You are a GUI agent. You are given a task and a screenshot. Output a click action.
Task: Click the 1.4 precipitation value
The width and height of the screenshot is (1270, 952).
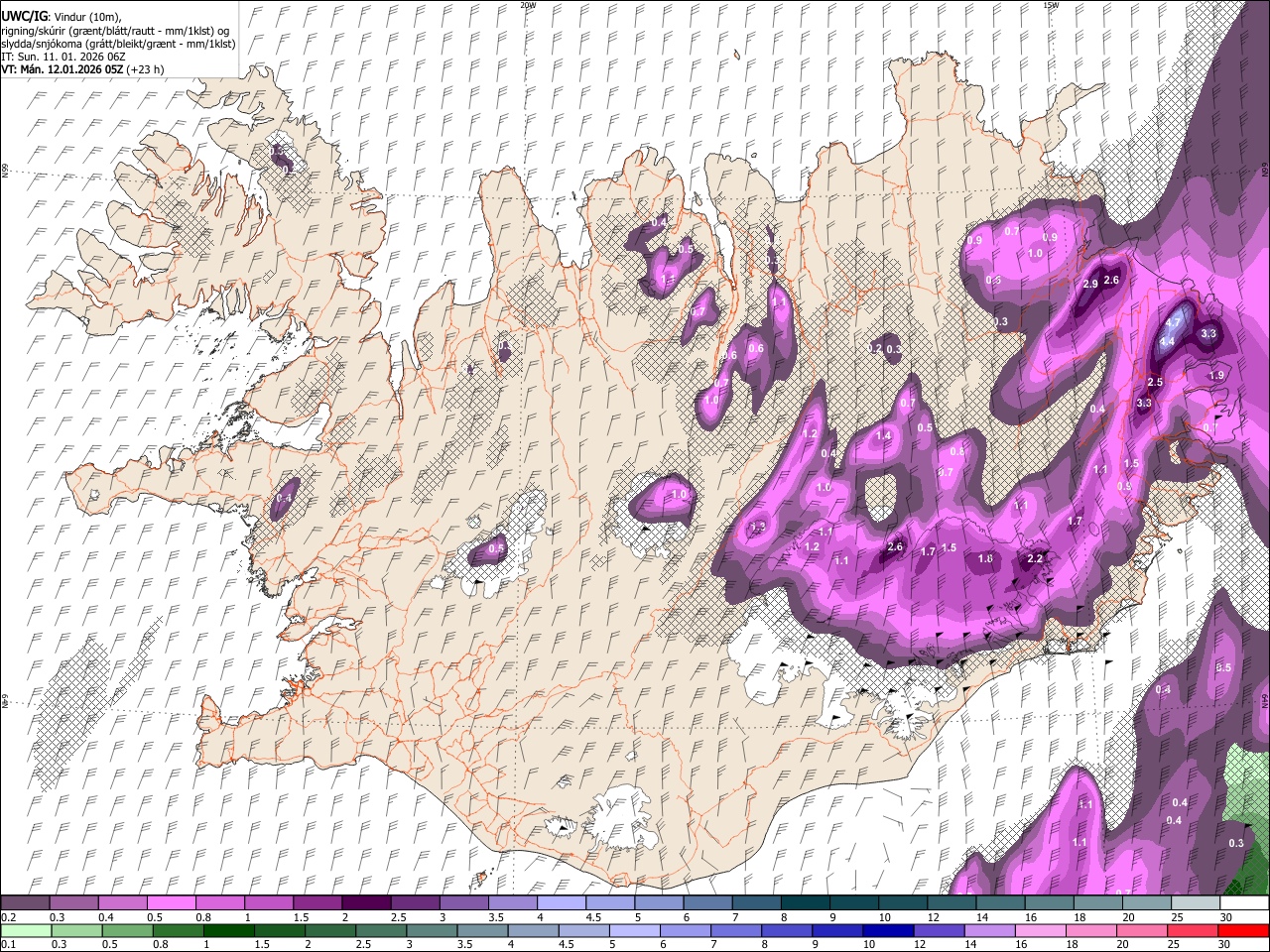[x=883, y=435]
